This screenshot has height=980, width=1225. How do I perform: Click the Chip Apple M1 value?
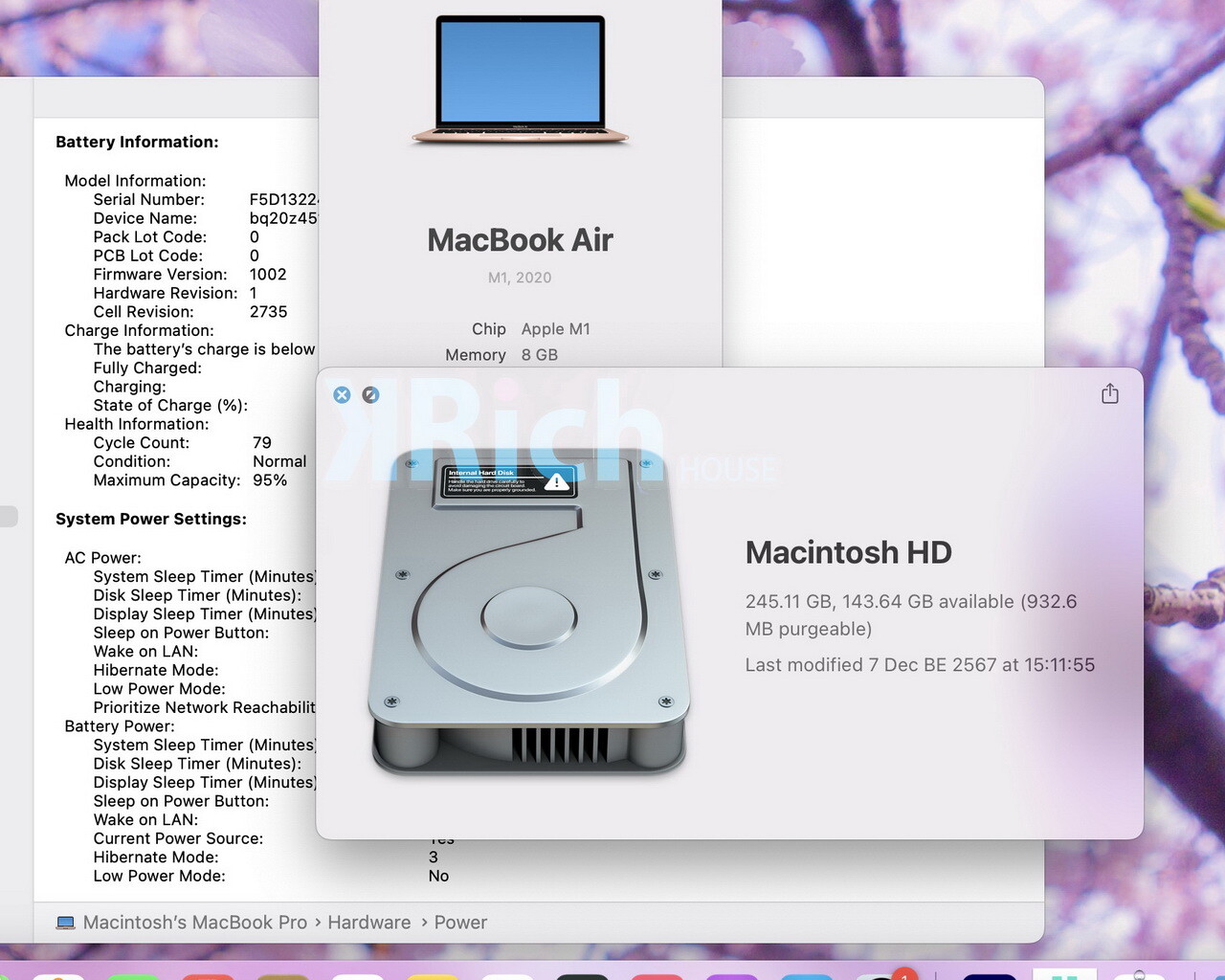[x=555, y=328]
